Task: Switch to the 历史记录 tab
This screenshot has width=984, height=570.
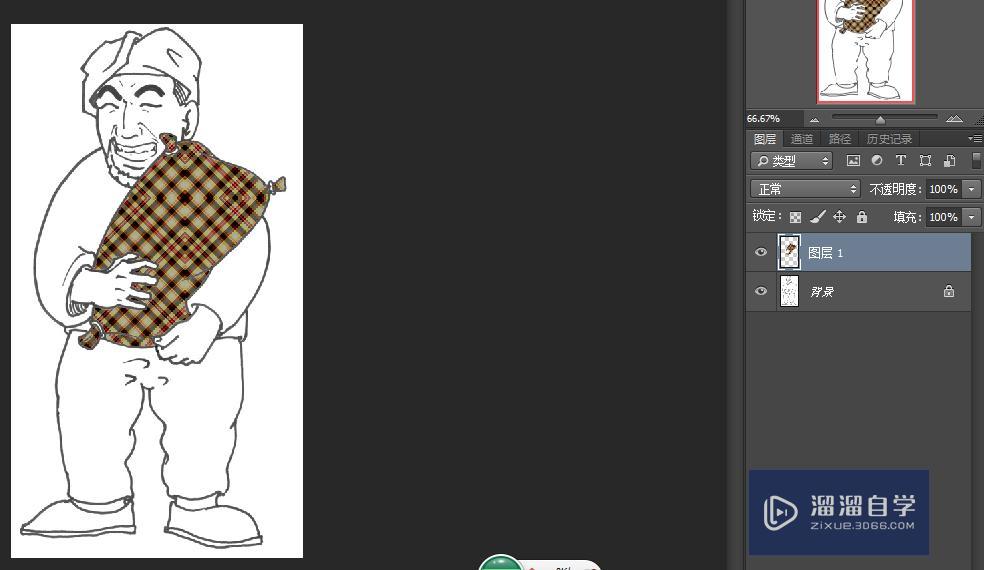Action: pyautogui.click(x=889, y=139)
